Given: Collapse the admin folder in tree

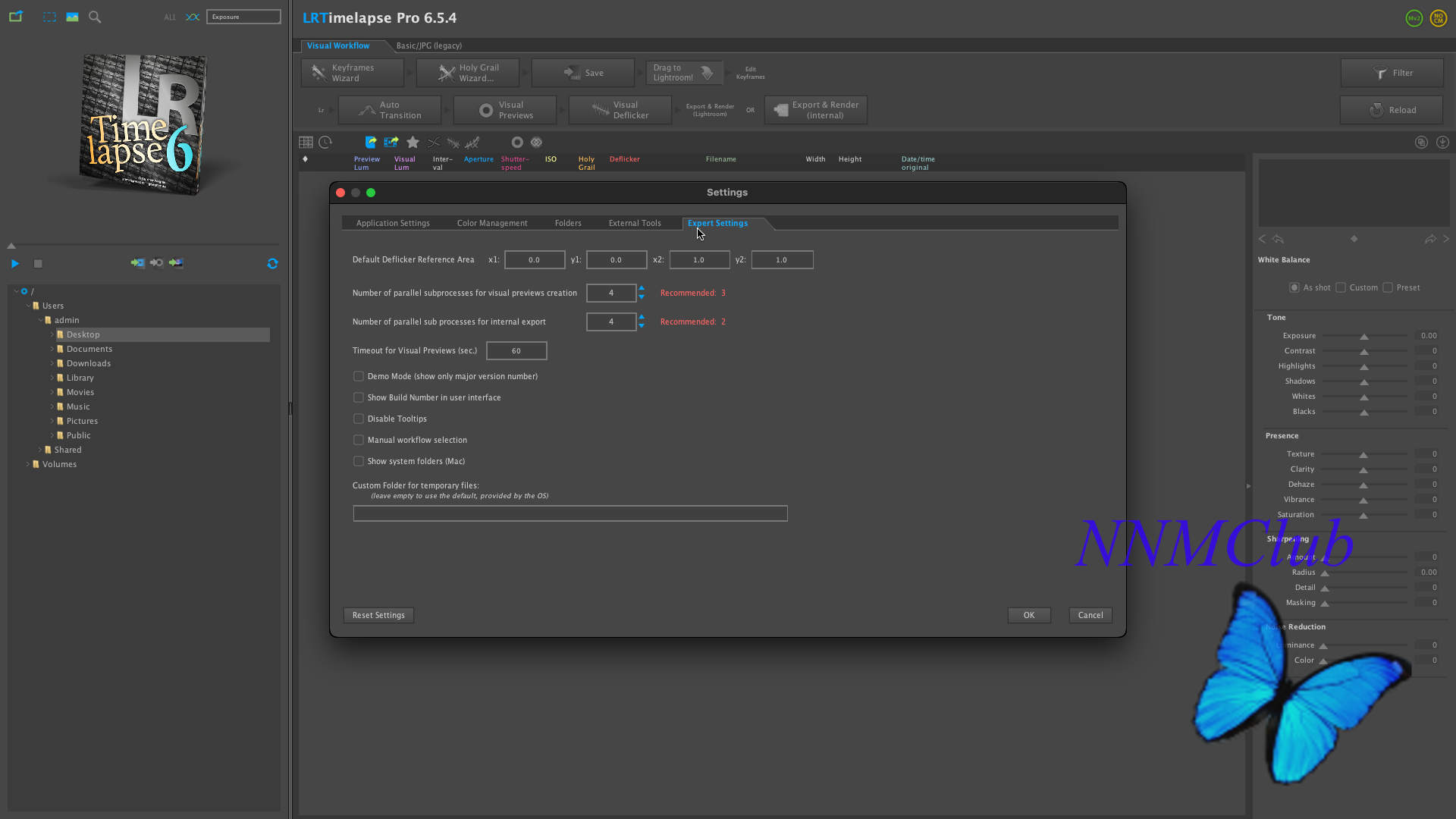Looking at the screenshot, I should pos(40,320).
